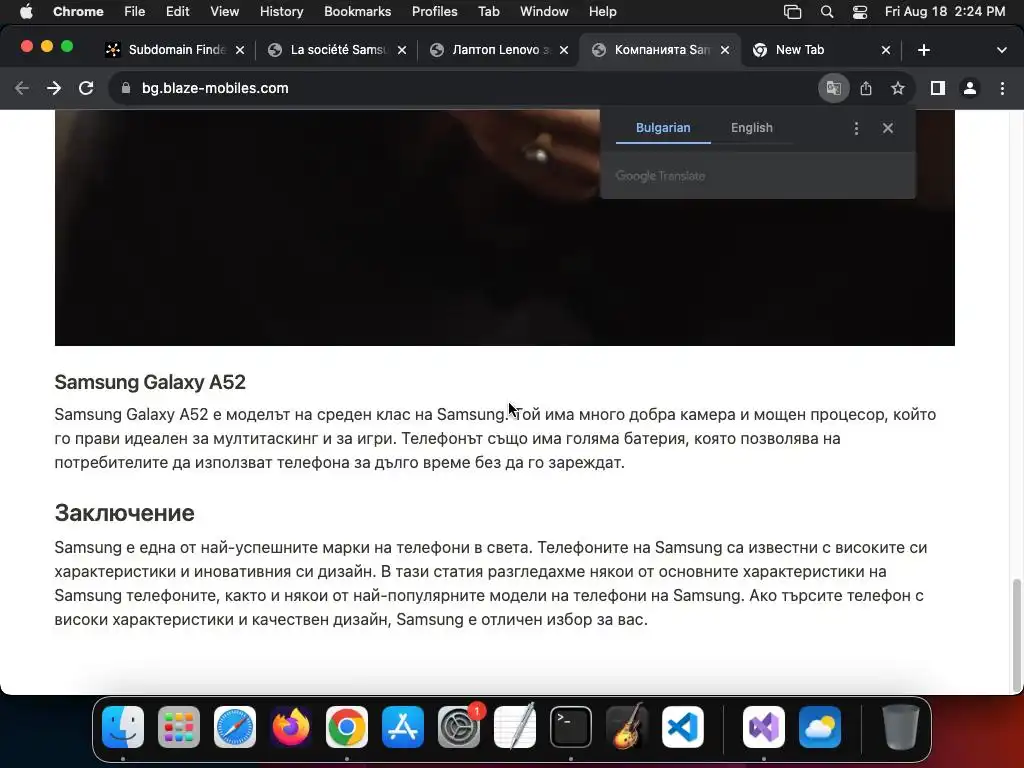The image size is (1024, 768).
Task: Close the New Tab tab
Action: [886, 50]
